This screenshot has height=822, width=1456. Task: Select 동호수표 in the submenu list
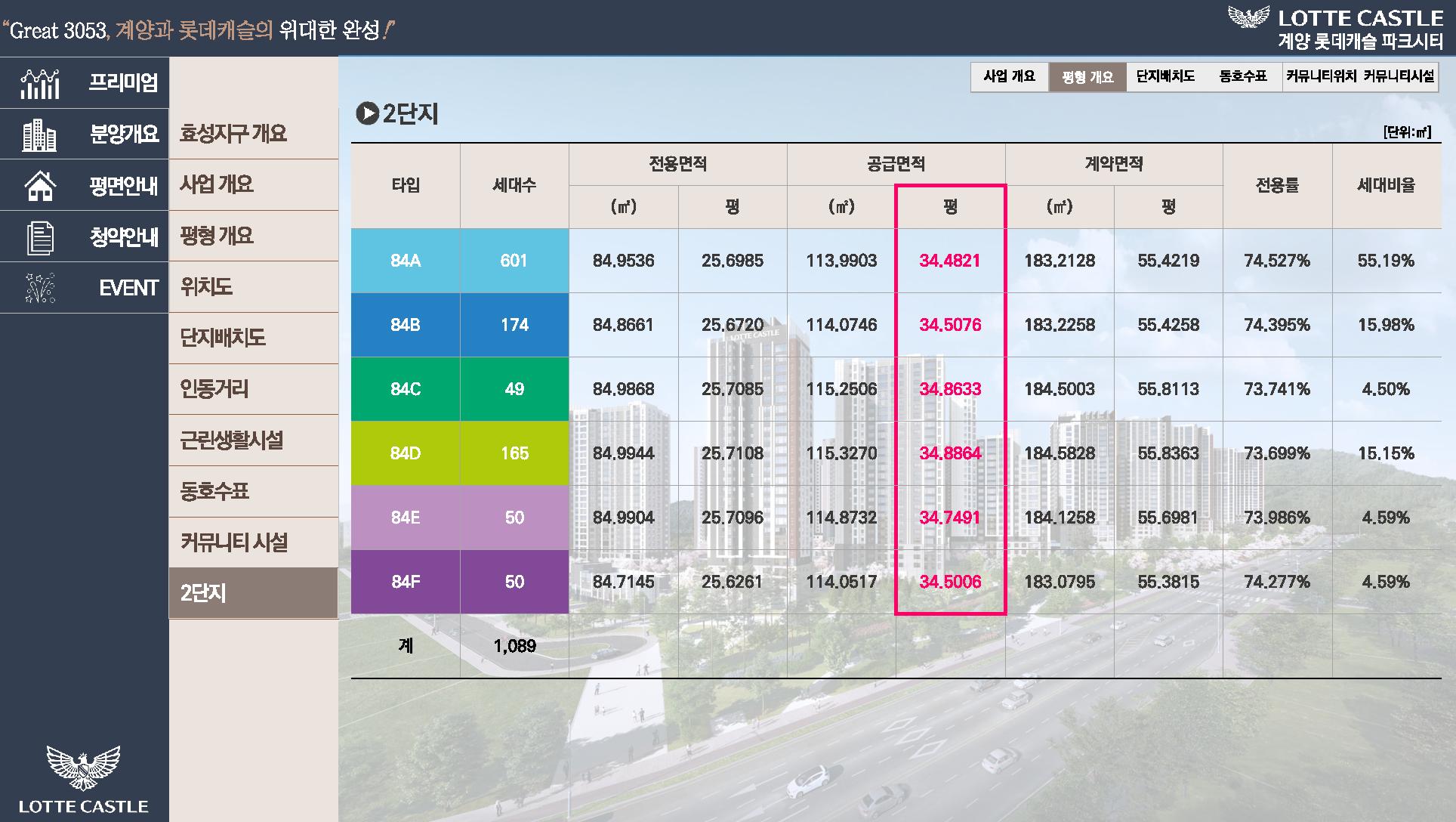tap(254, 491)
